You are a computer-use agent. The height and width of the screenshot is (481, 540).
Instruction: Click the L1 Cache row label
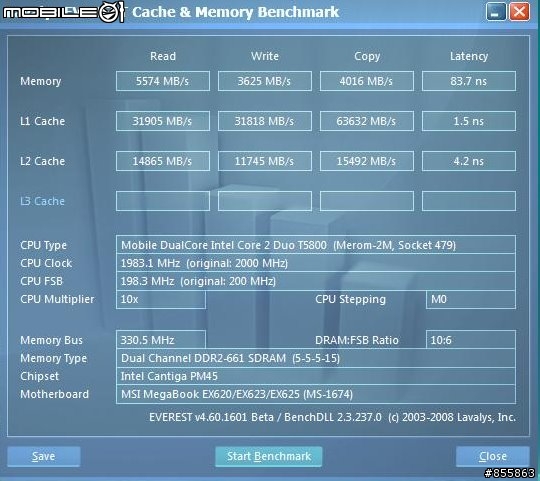click(42, 121)
